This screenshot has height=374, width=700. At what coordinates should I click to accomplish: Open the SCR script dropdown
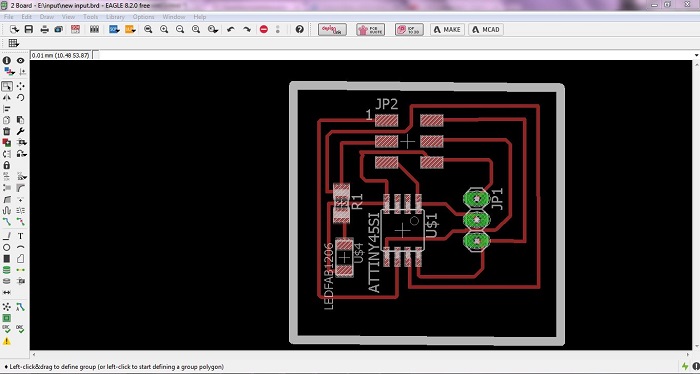click(114, 29)
